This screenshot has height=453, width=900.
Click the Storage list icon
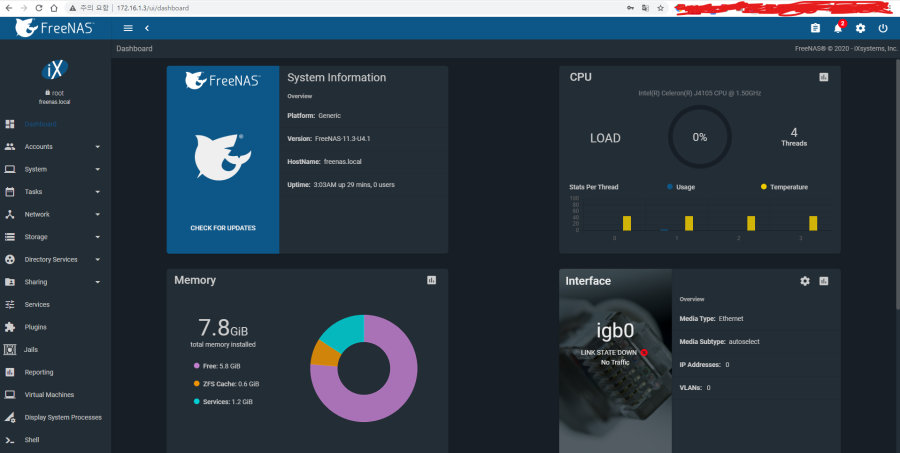[x=10, y=237]
